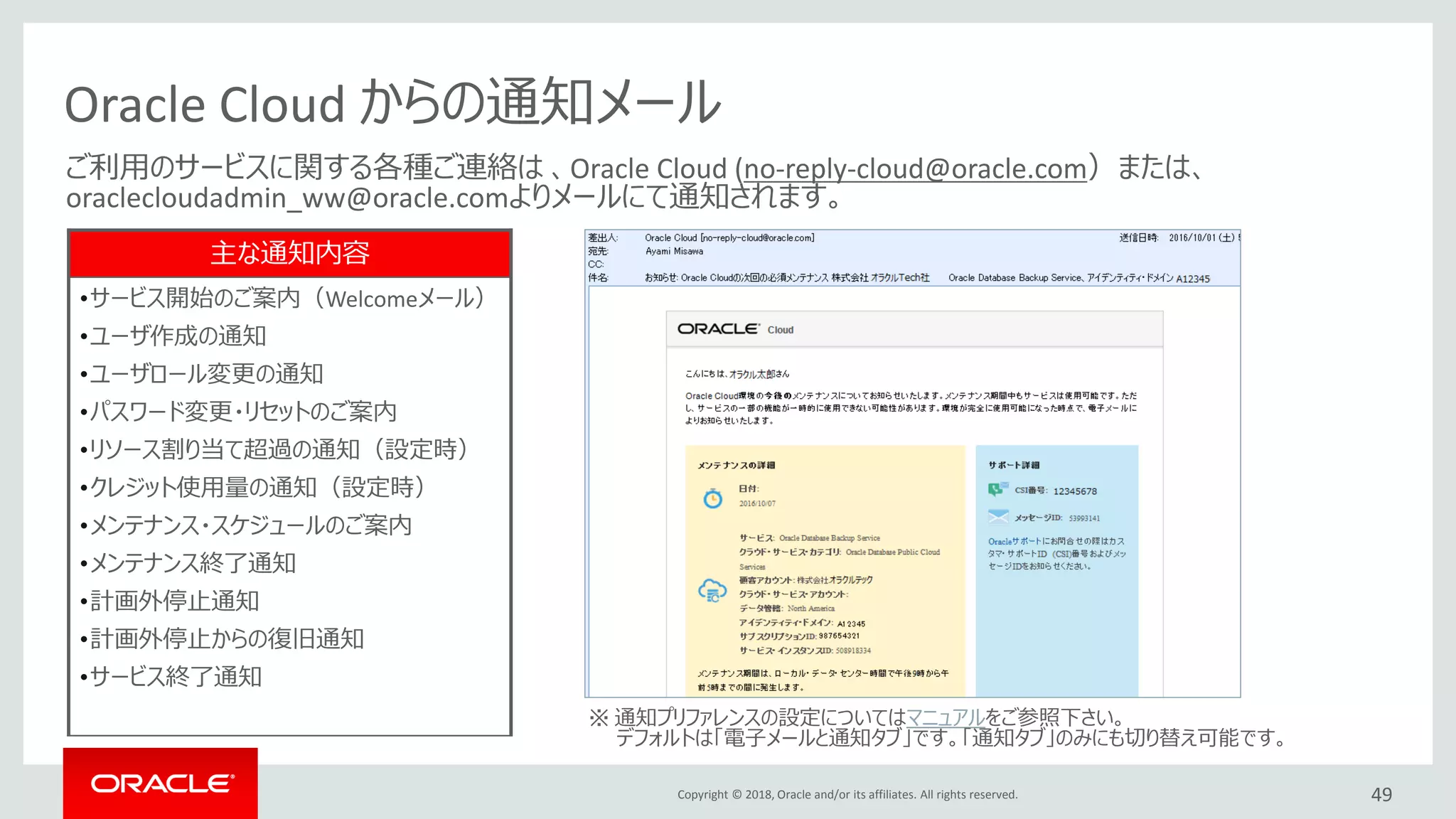Click the 顧客アカウント: 株式会社オラクルテック line

click(x=806, y=580)
